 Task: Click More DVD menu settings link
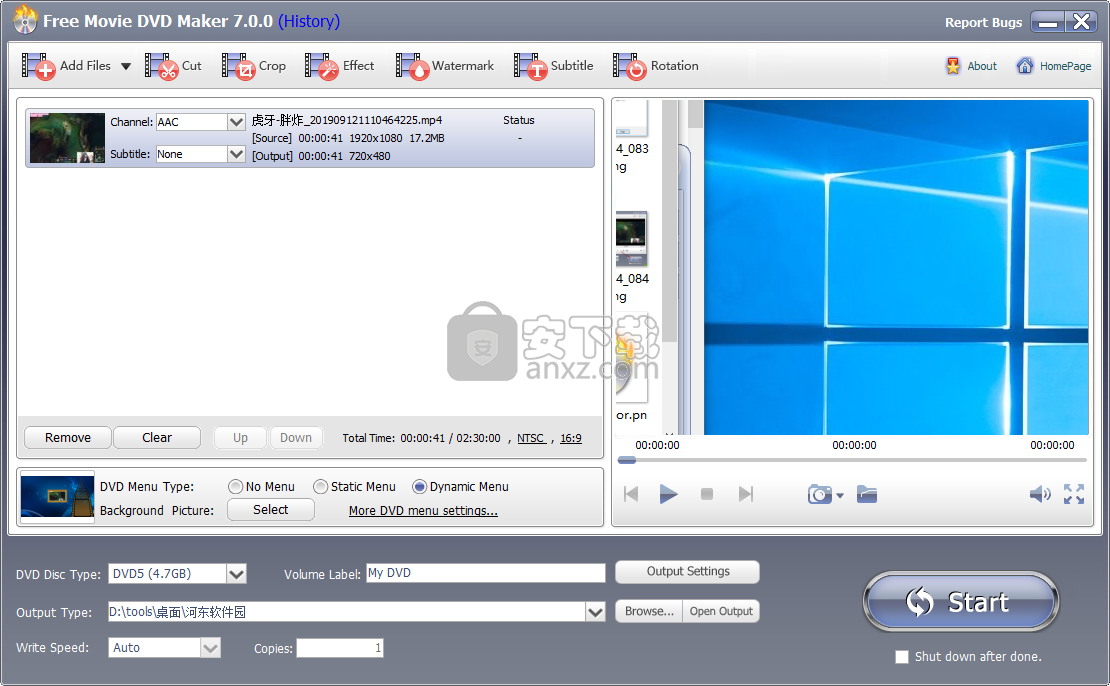pyautogui.click(x=422, y=510)
